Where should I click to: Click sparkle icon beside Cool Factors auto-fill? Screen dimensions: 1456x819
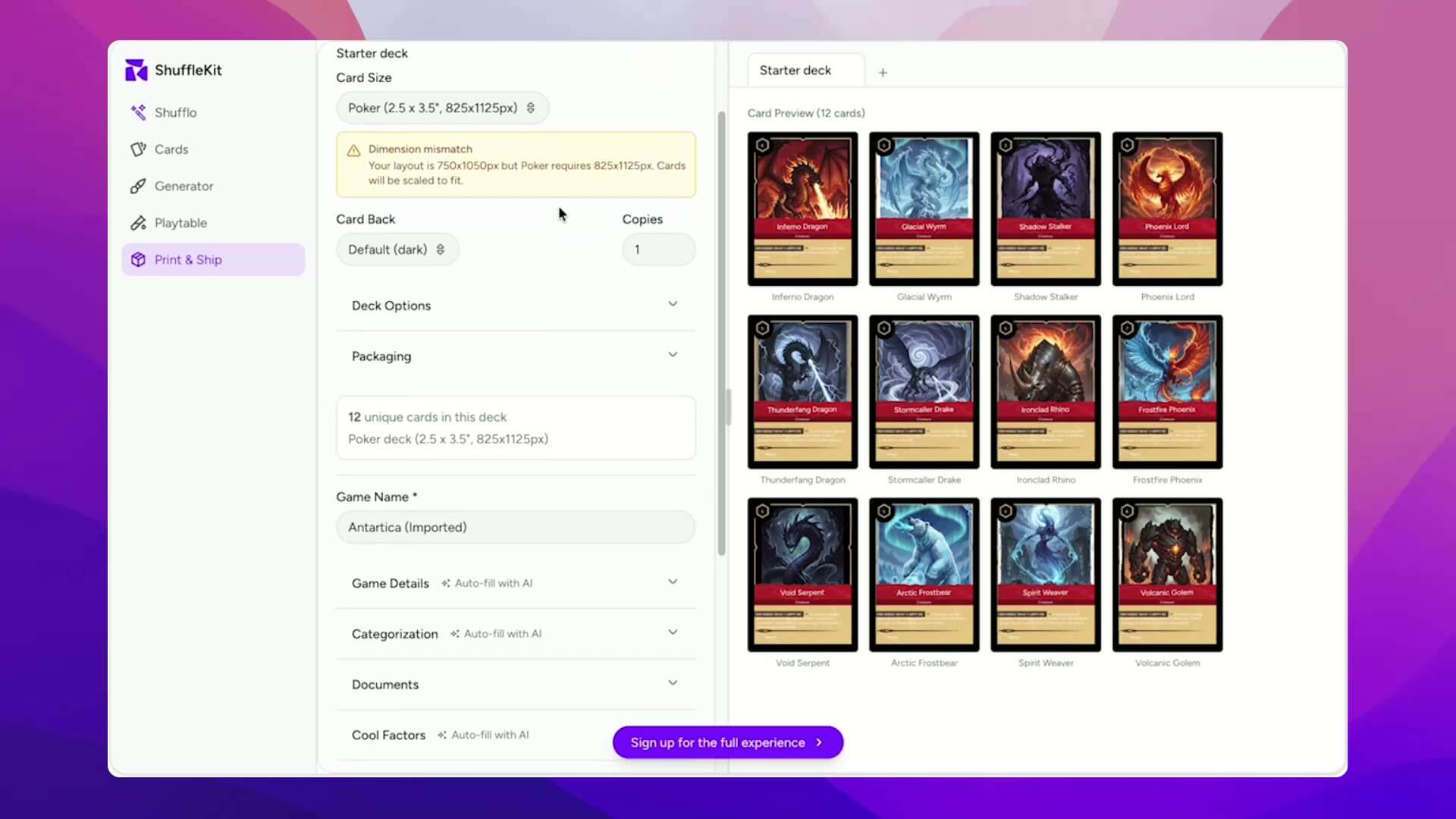click(442, 735)
